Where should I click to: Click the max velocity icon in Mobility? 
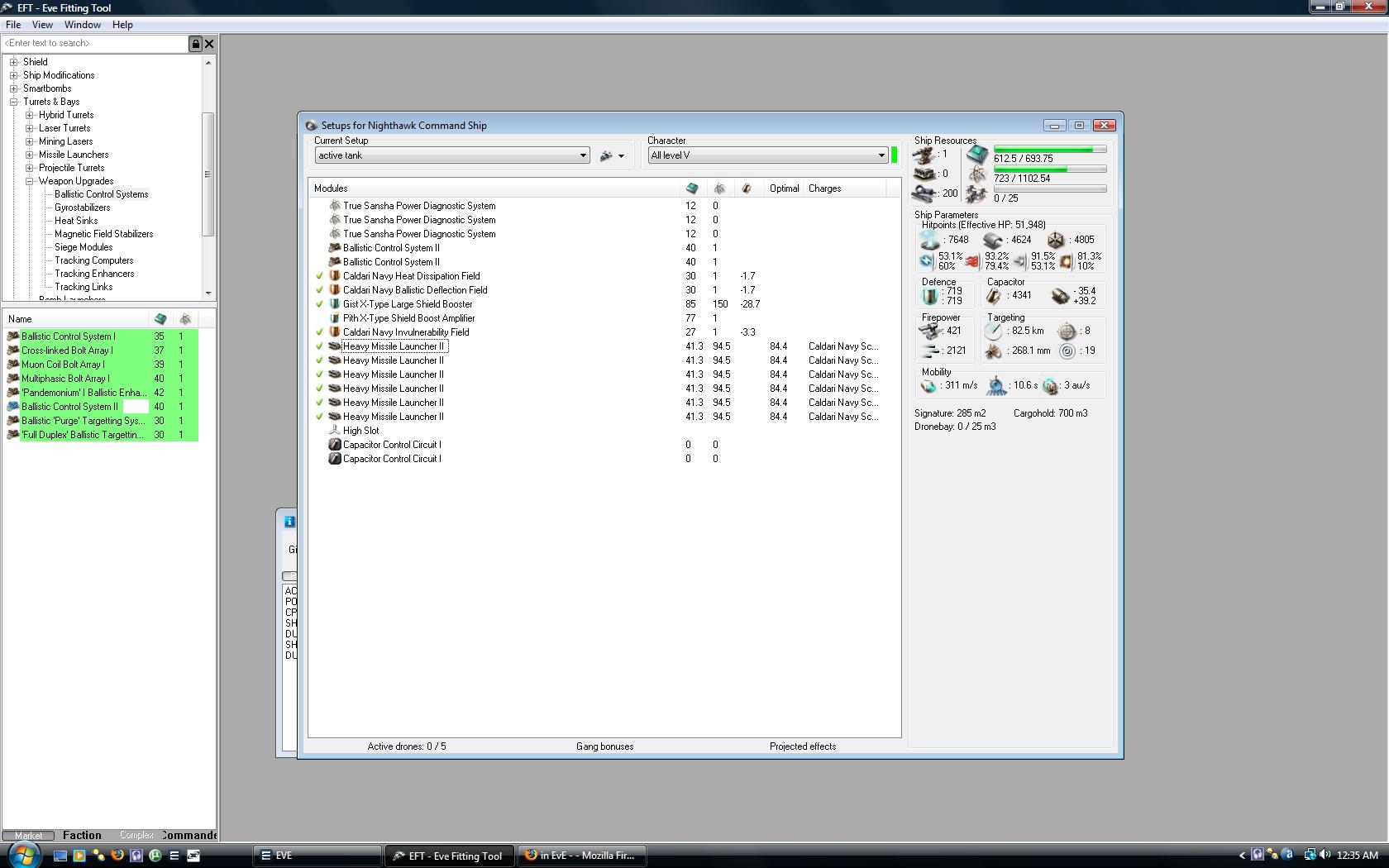(x=928, y=385)
